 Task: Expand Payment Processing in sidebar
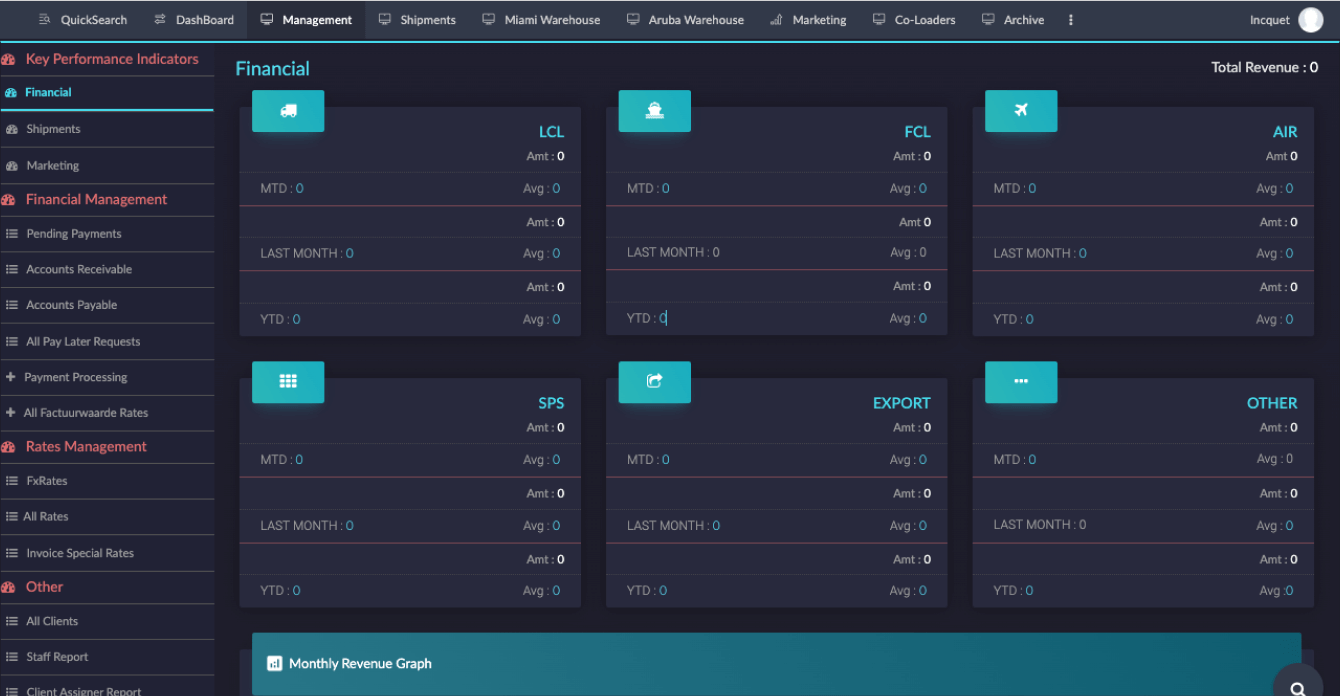click(75, 377)
